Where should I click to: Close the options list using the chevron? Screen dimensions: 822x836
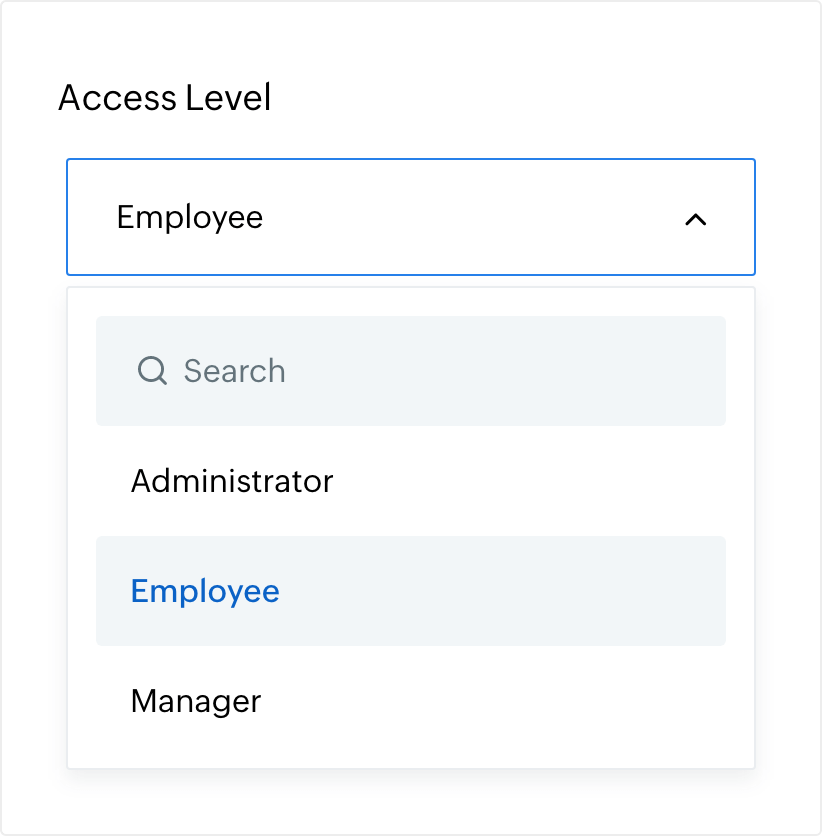(695, 219)
